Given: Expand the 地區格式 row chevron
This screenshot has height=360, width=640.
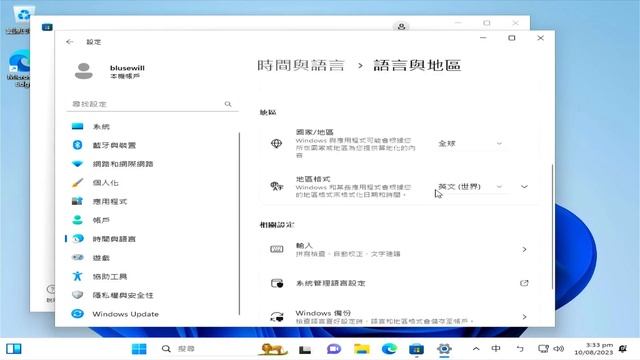Looking at the screenshot, I should pyautogui.click(x=524, y=187).
